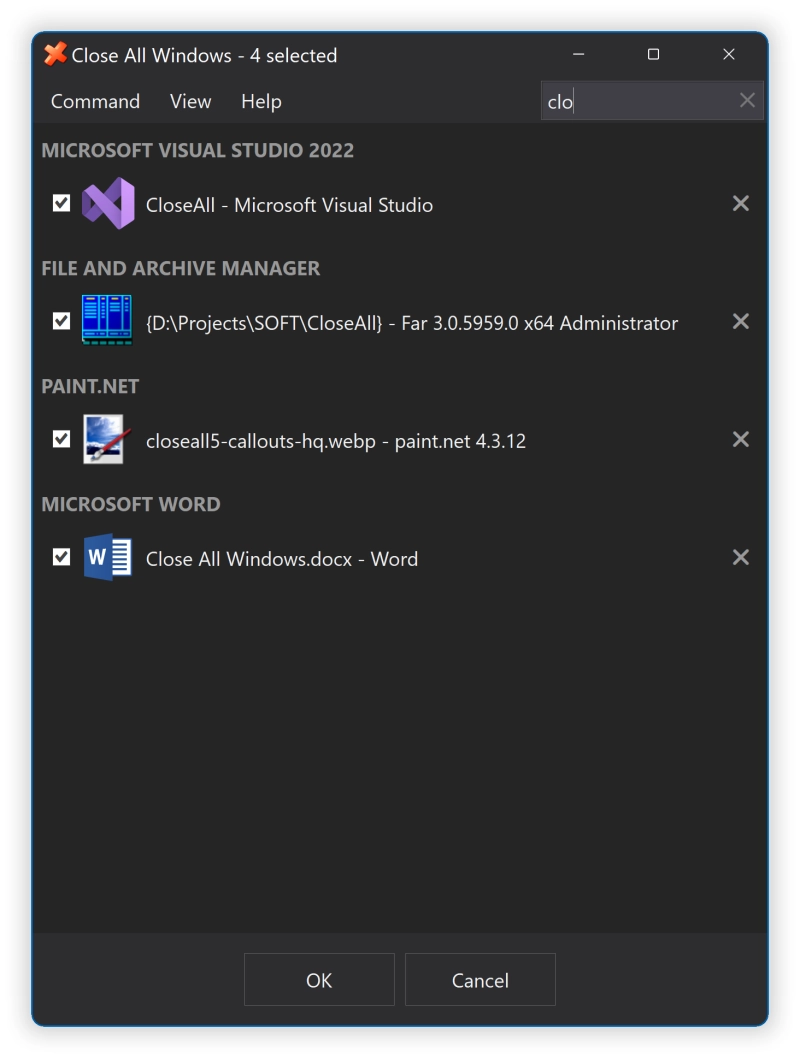Click the Close All Windows app icon in the title bar

[55, 54]
